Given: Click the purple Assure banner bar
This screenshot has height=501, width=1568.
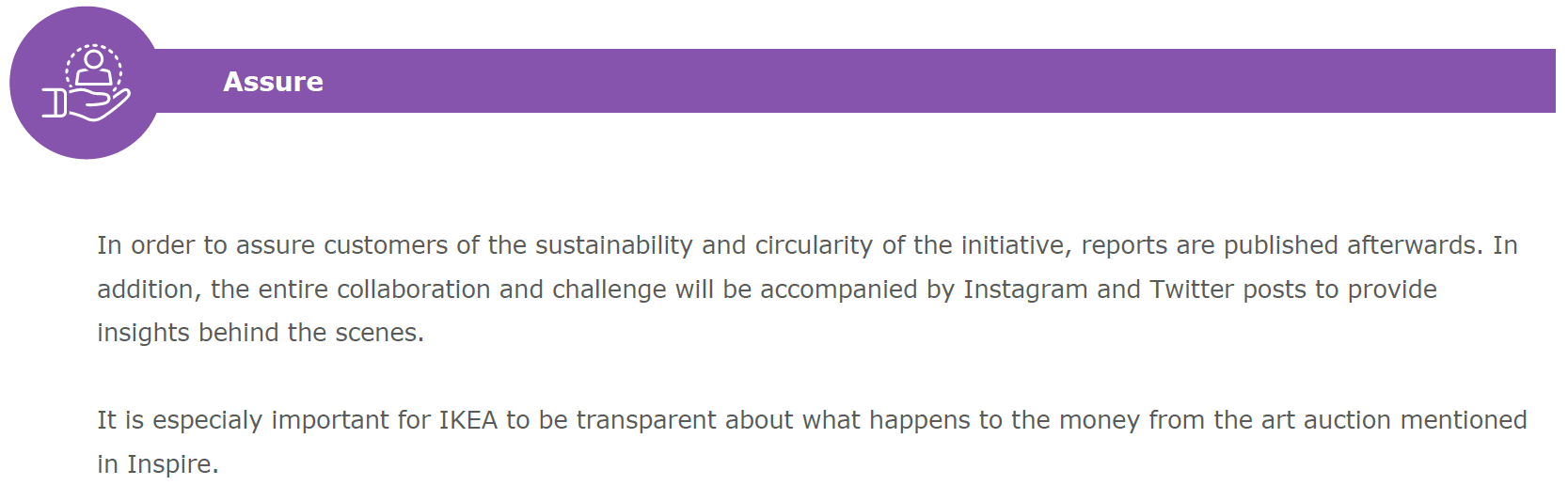Looking at the screenshot, I should click(847, 82).
